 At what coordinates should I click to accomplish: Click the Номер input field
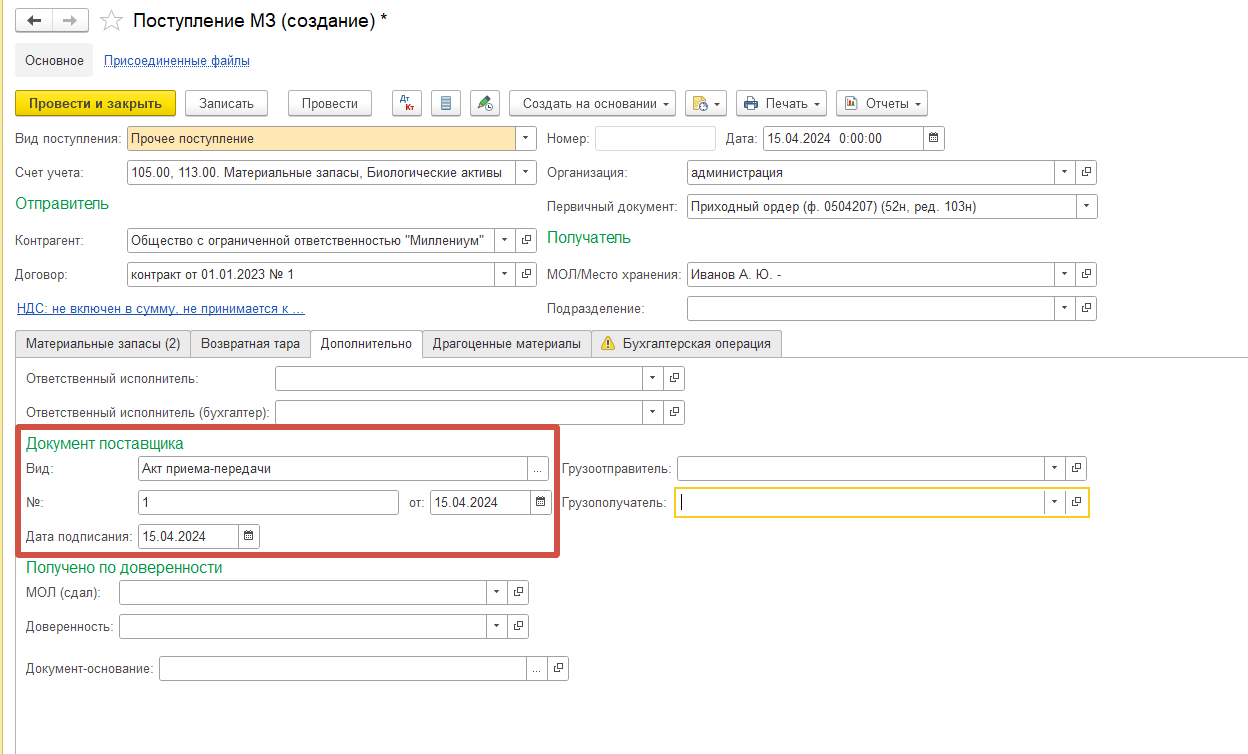coord(656,138)
